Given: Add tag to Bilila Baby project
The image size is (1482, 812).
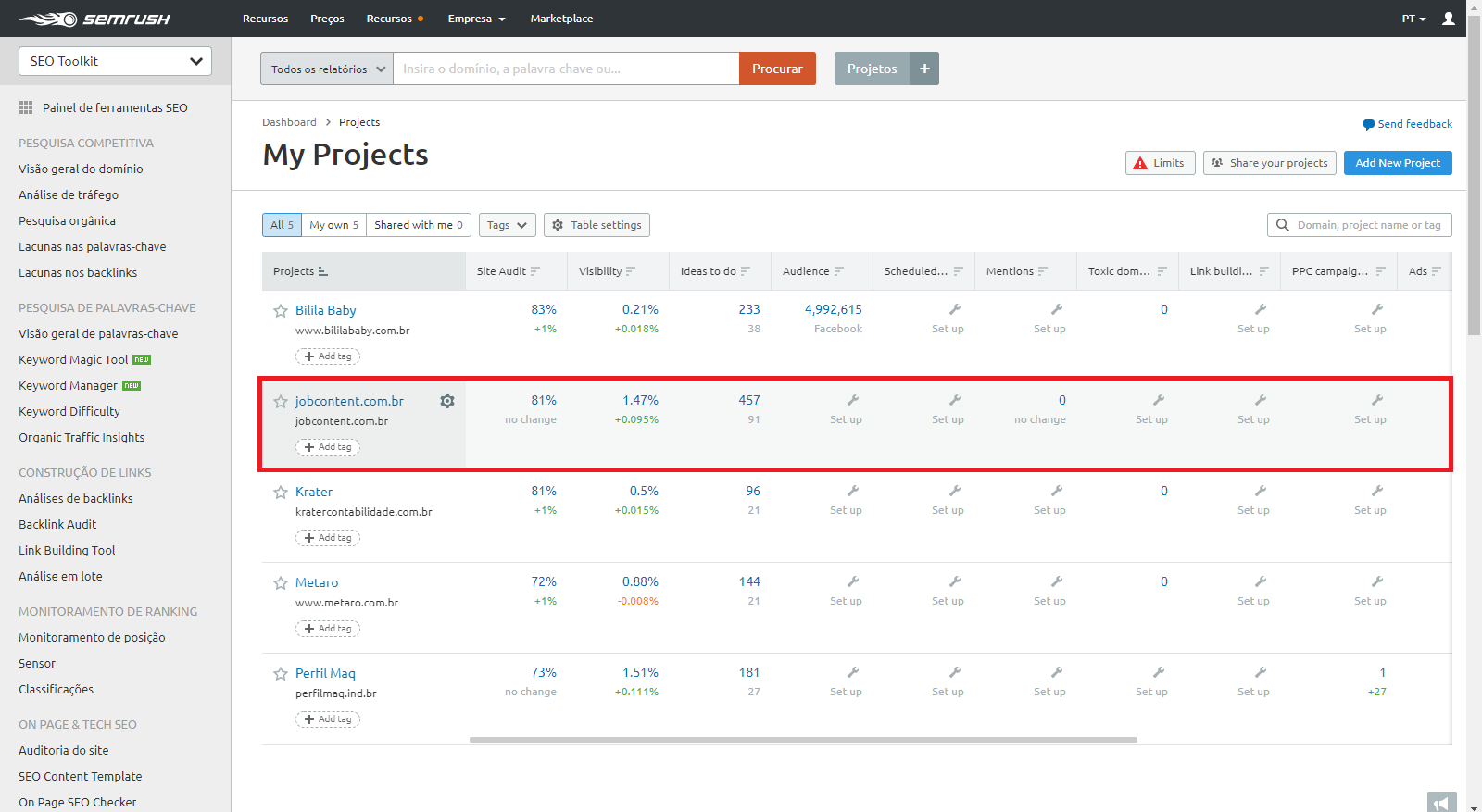Looking at the screenshot, I should coord(328,356).
